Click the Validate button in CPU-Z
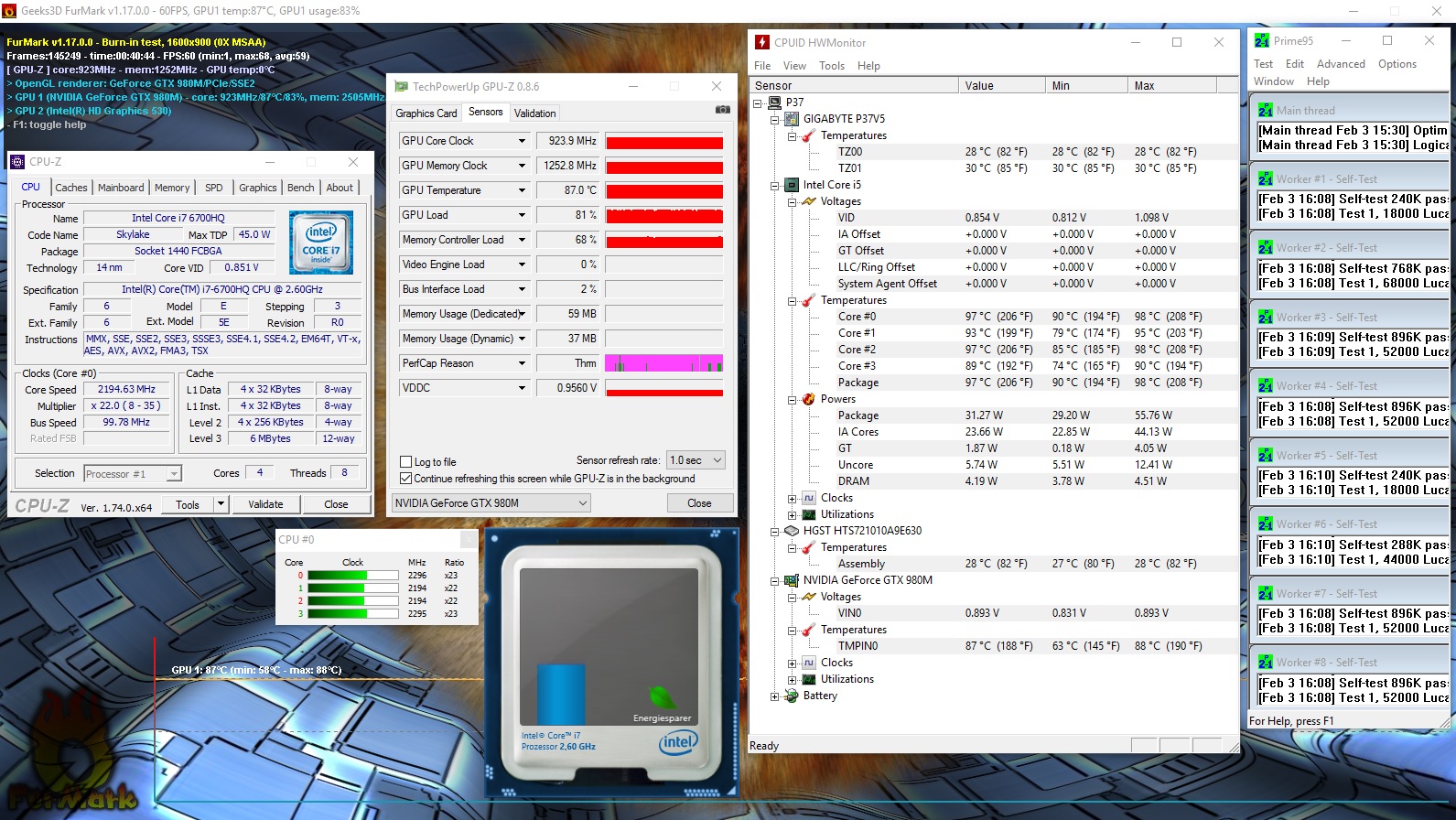Screen dimensions: 1456x820 tap(265, 504)
